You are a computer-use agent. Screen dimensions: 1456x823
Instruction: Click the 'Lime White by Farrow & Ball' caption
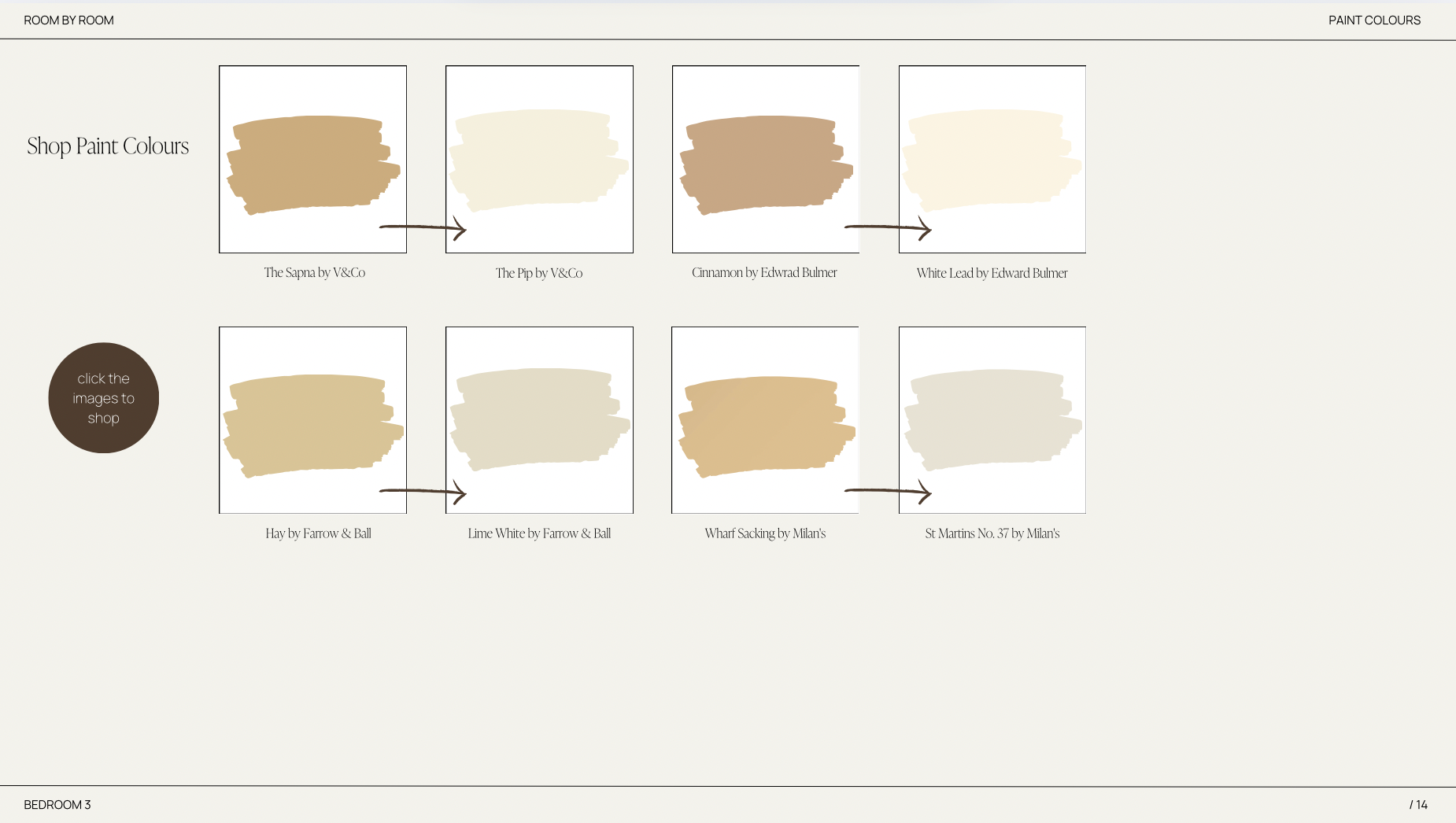coord(539,533)
